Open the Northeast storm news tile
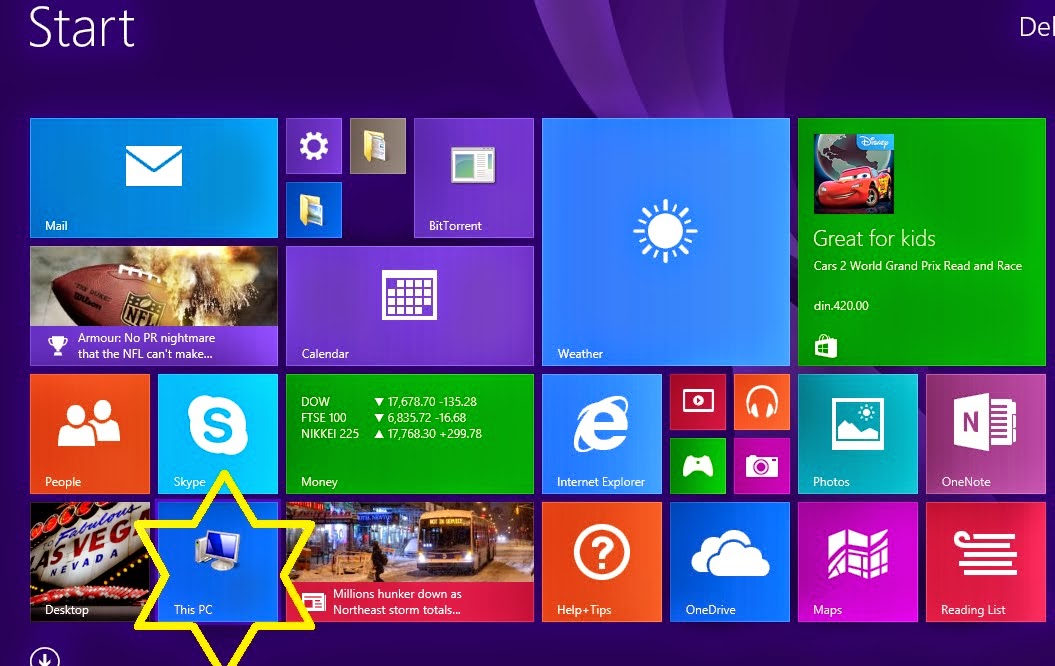The image size is (1055, 666). (x=409, y=562)
